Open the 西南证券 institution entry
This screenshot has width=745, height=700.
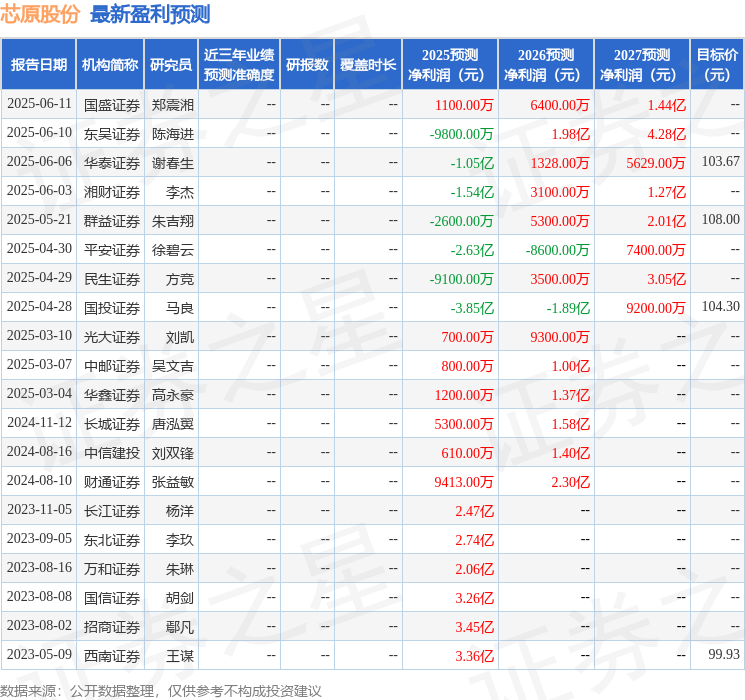[111, 656]
